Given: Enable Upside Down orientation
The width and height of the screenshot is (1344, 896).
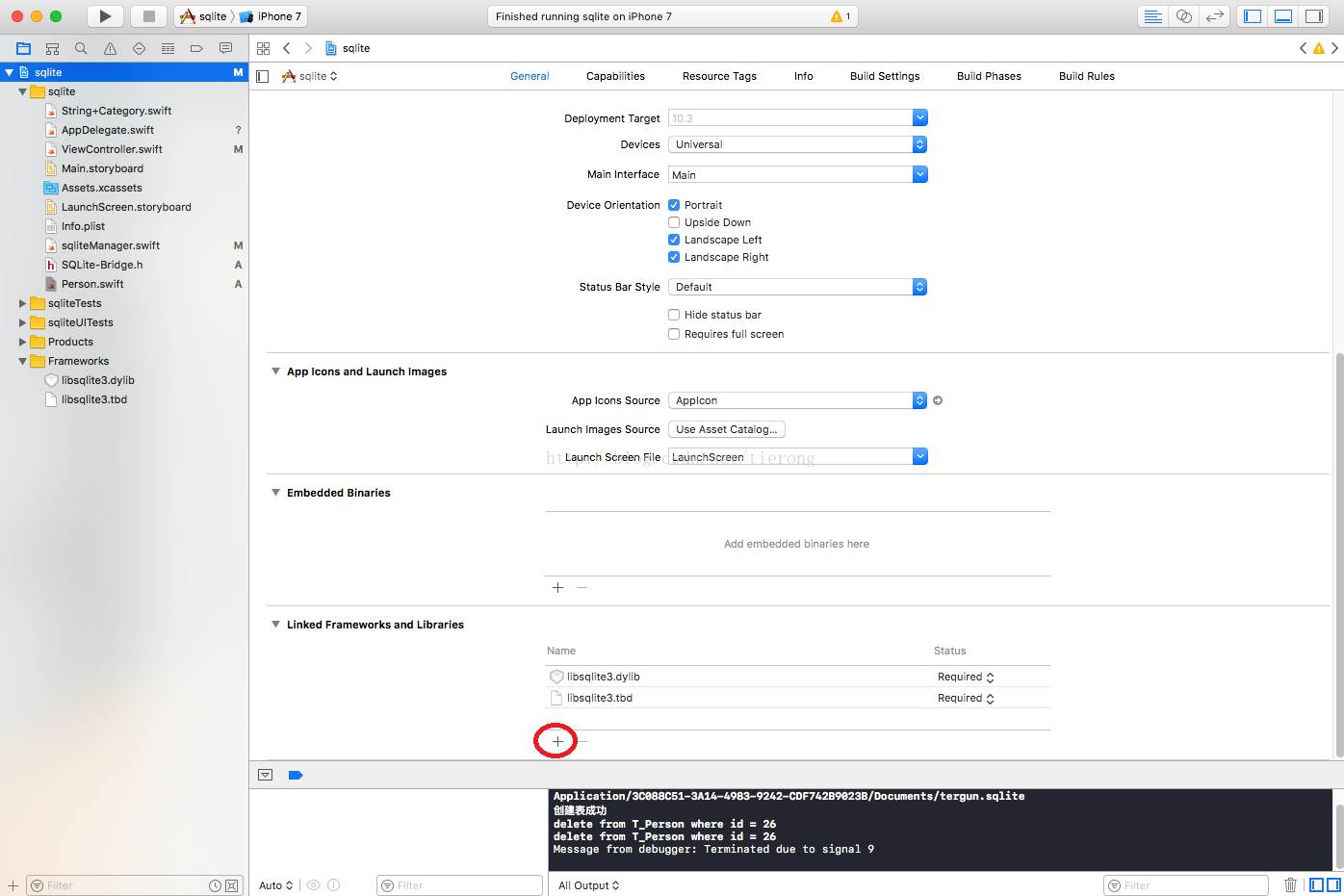Looking at the screenshot, I should 674,222.
